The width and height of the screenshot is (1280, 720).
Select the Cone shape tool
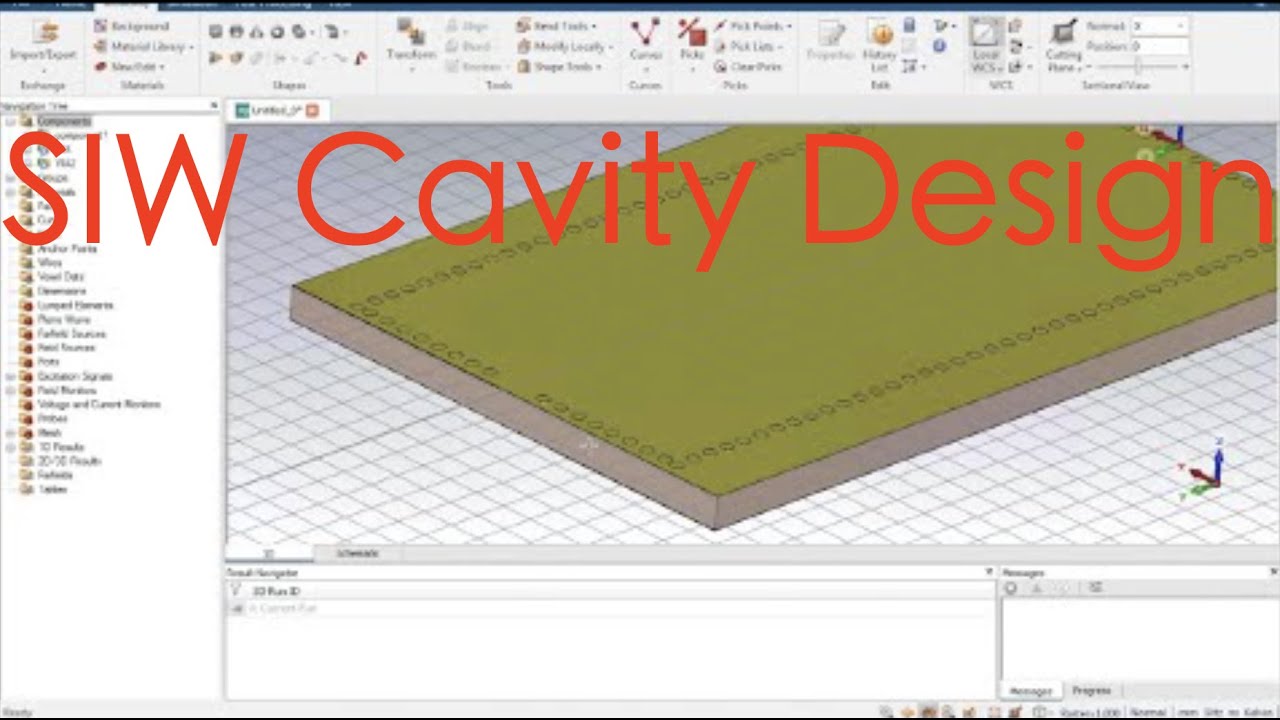[257, 31]
